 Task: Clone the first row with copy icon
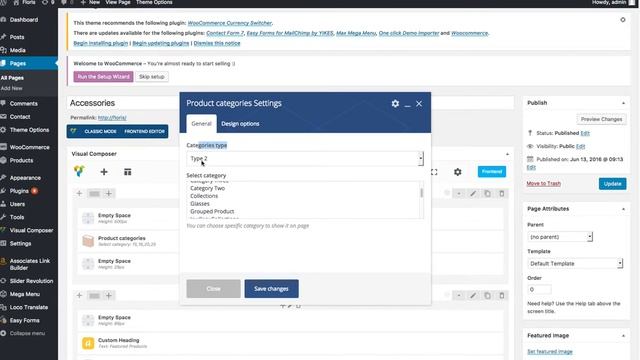[487, 193]
